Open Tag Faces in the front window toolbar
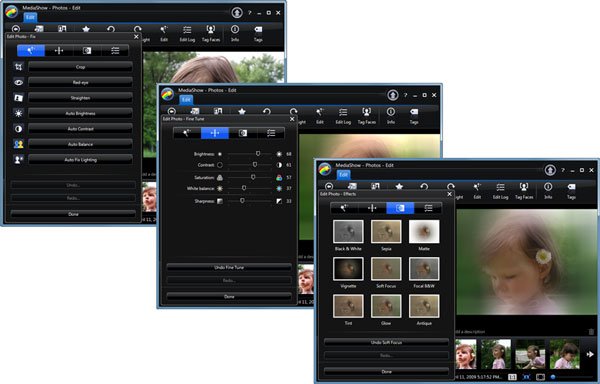This screenshot has width=600, height=384. [x=524, y=190]
